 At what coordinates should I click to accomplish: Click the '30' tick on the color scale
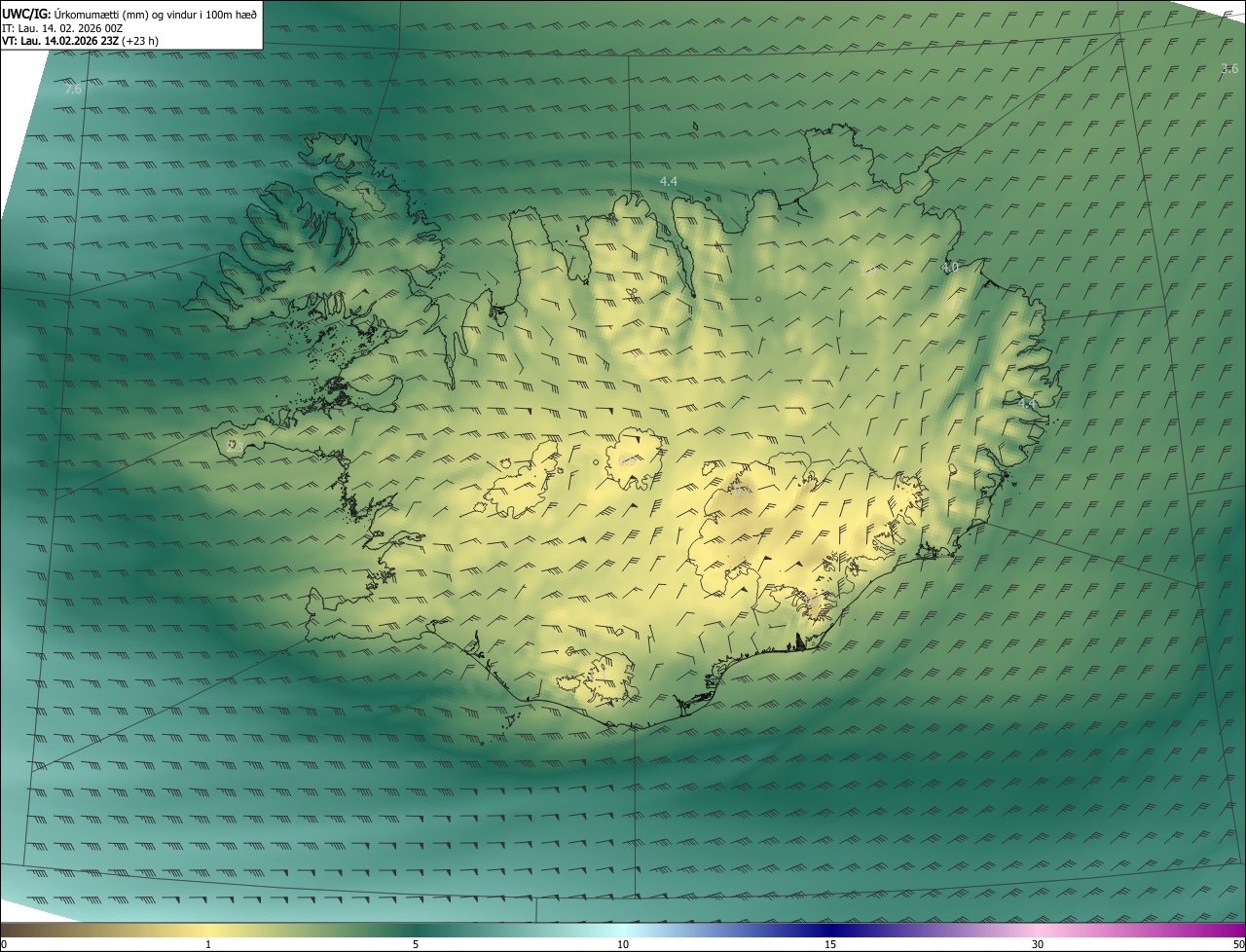[1038, 944]
